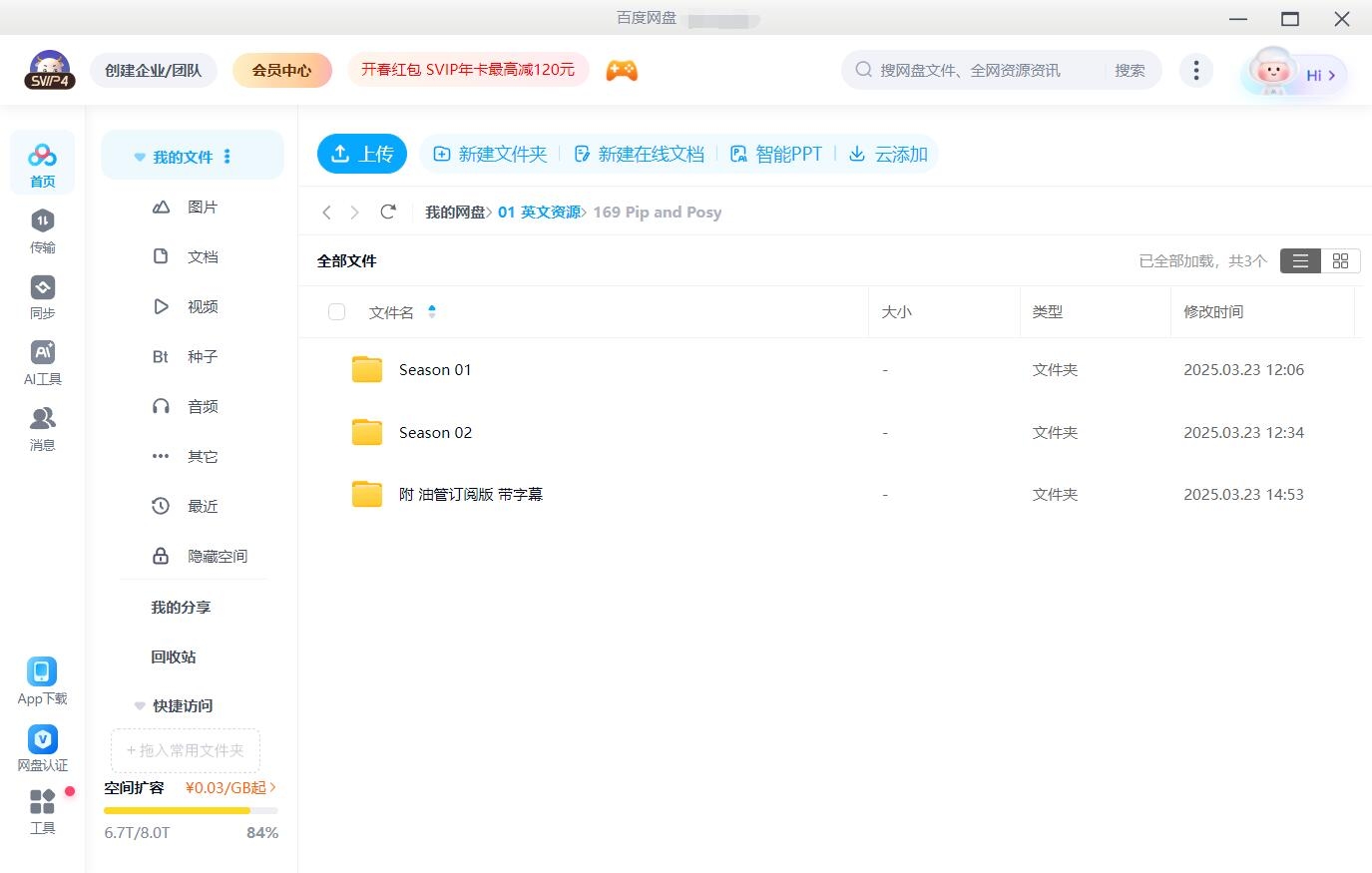Click the 云添加 cloud add icon
This screenshot has width=1372, height=873.
click(856, 154)
